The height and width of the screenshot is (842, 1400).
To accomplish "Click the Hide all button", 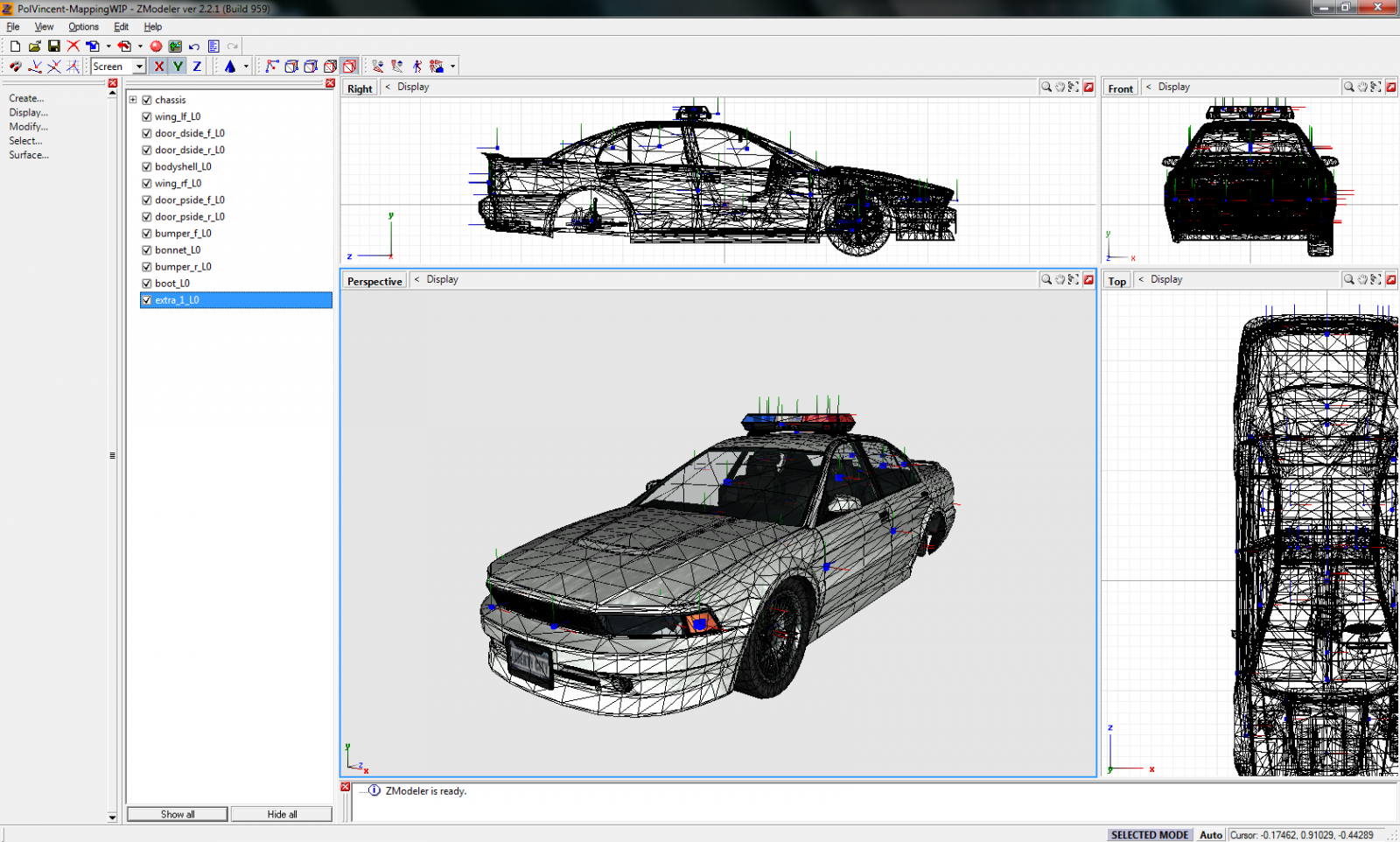I will point(282,814).
